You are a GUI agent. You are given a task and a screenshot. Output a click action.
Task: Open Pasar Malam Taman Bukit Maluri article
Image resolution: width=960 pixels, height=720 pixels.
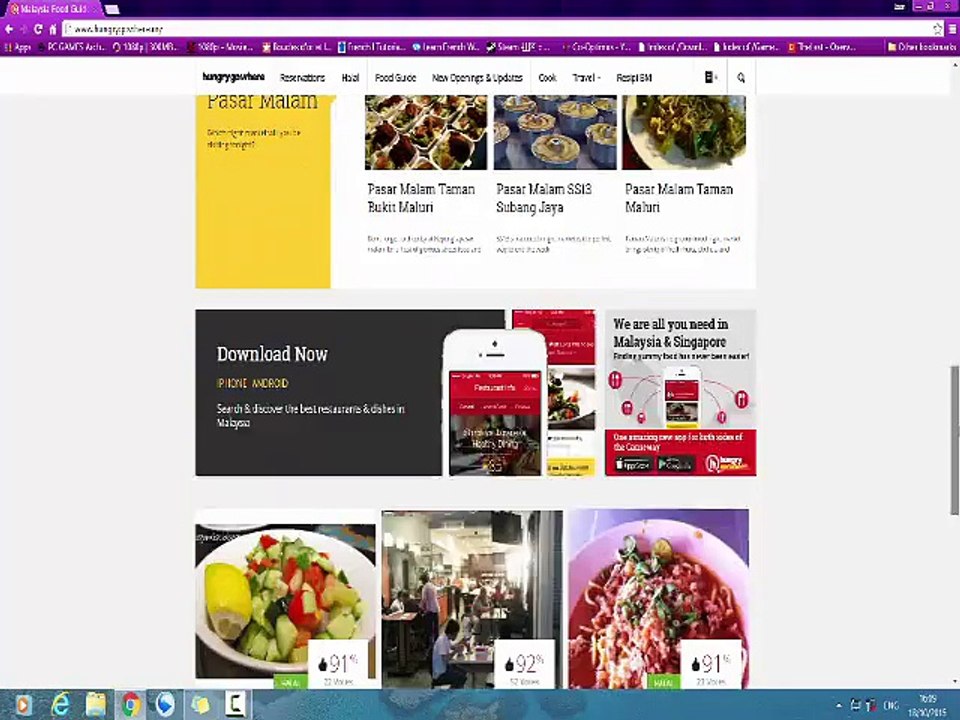click(421, 198)
